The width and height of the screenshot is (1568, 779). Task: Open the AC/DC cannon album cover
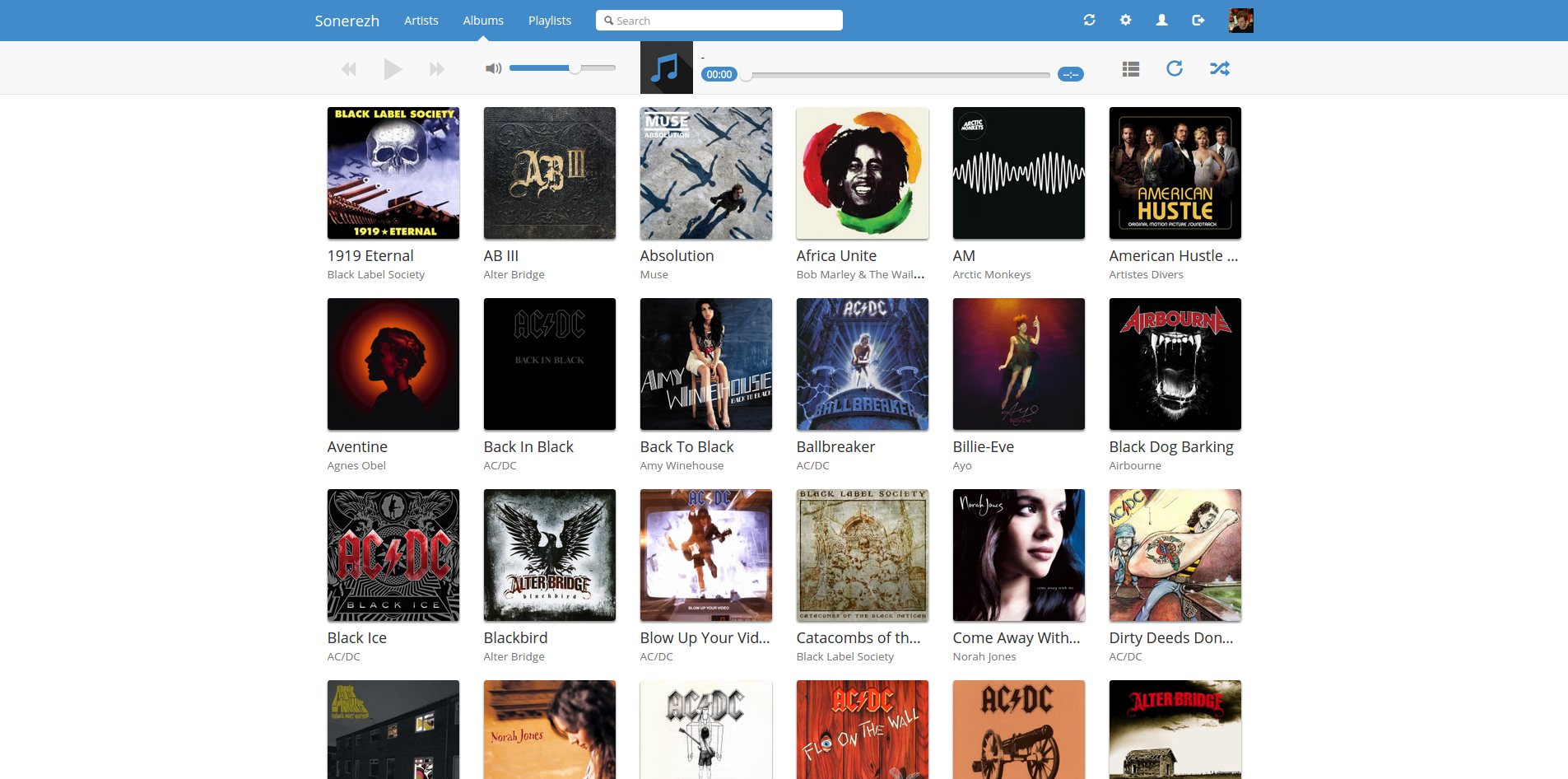(1019, 730)
